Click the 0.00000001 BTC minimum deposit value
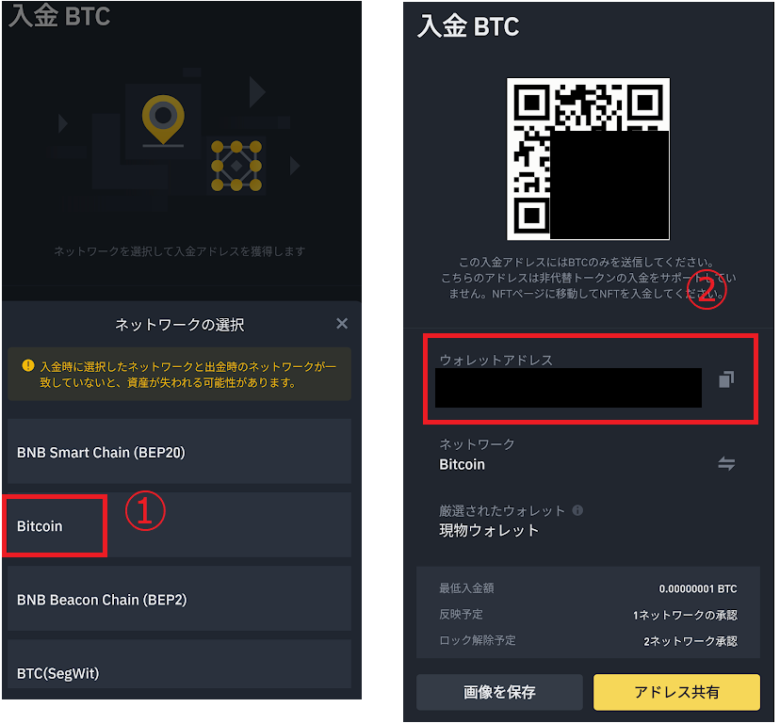Image resolution: width=780 pixels, height=723 pixels. [698, 589]
